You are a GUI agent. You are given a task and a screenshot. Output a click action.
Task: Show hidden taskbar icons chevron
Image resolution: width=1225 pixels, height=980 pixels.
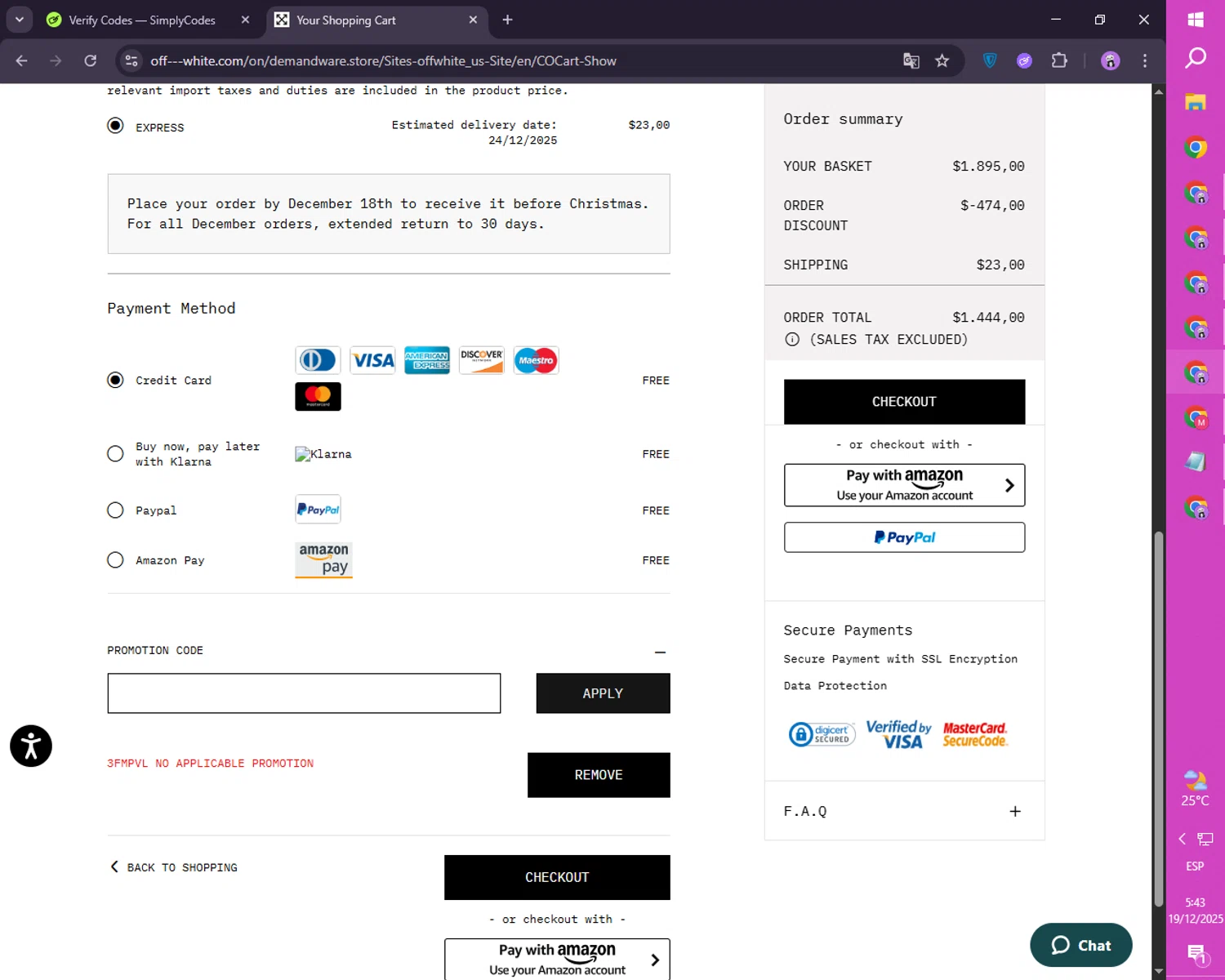coord(1182,839)
